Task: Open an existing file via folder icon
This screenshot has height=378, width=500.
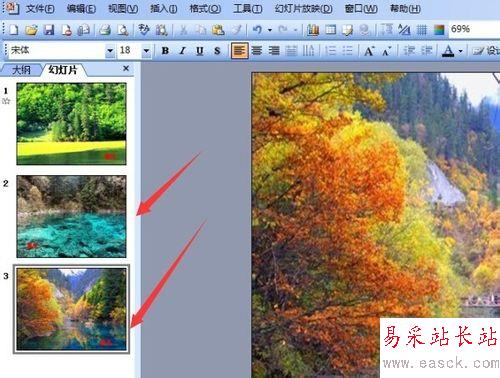Action: click(31, 30)
